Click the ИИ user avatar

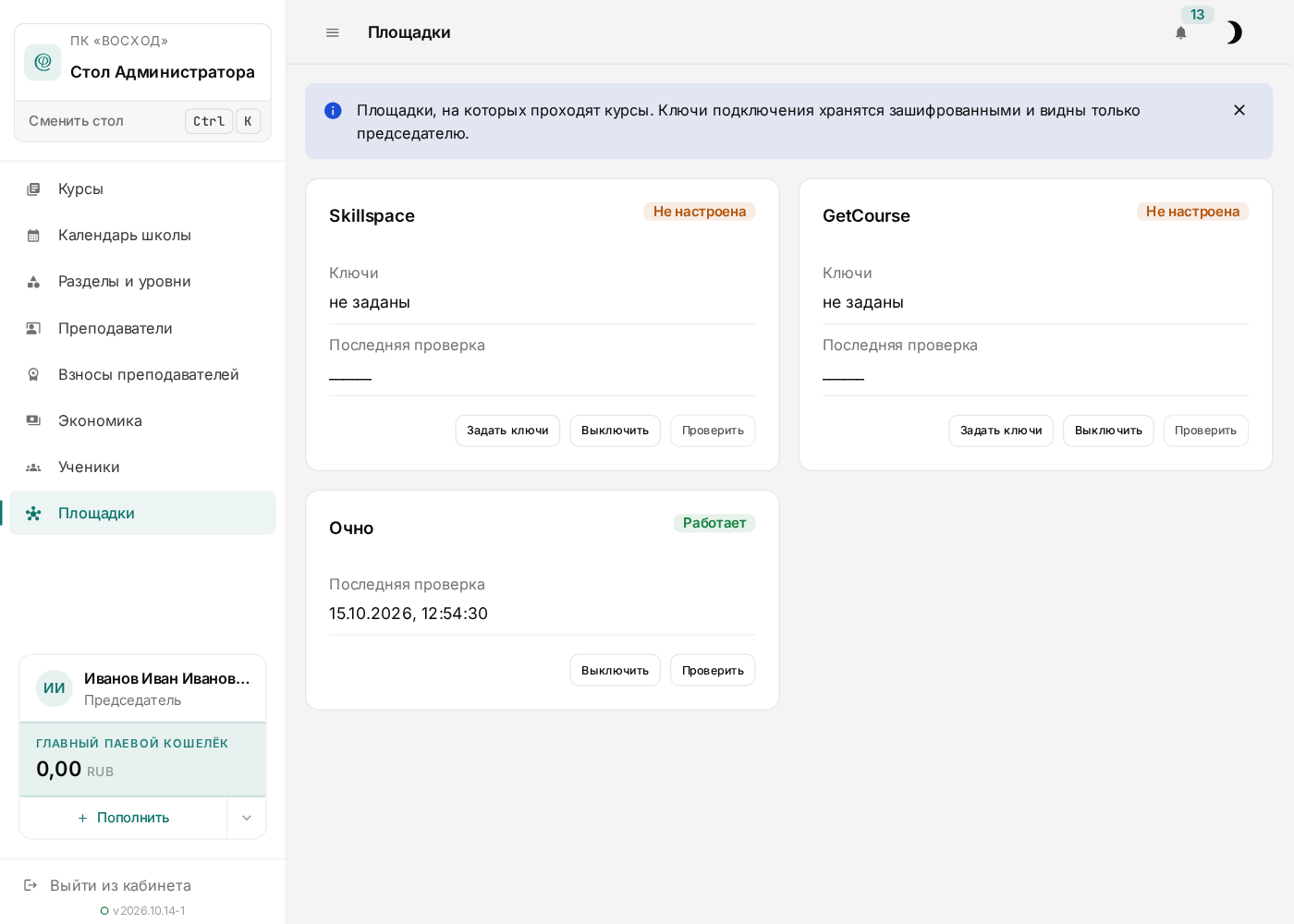(x=55, y=688)
